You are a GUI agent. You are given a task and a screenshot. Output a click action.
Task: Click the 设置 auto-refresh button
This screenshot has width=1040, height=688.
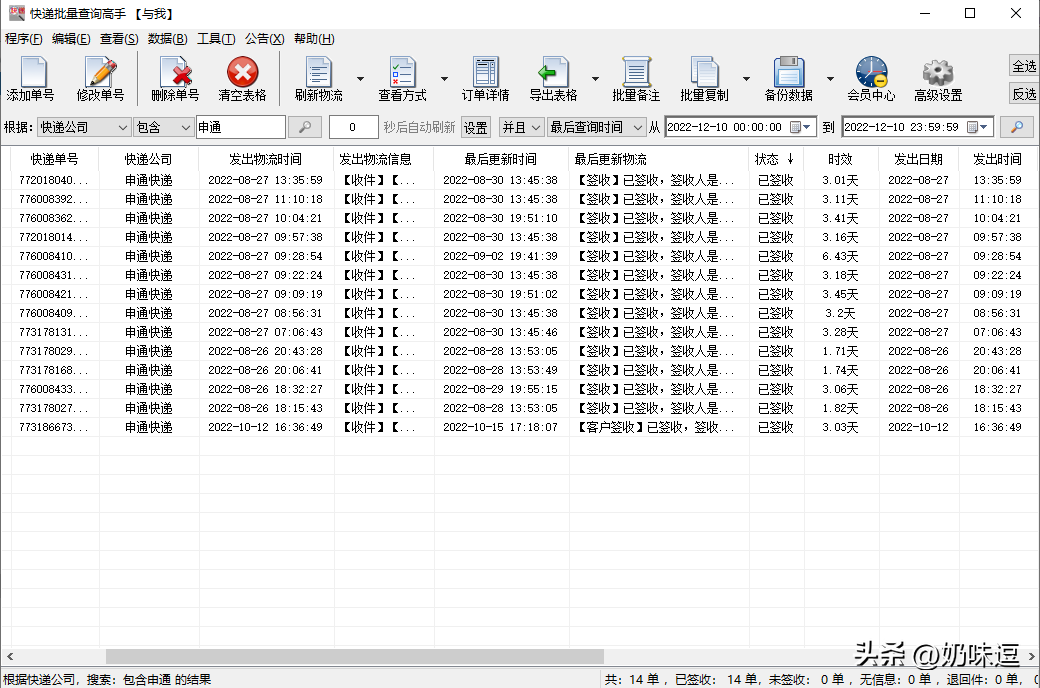tap(476, 127)
